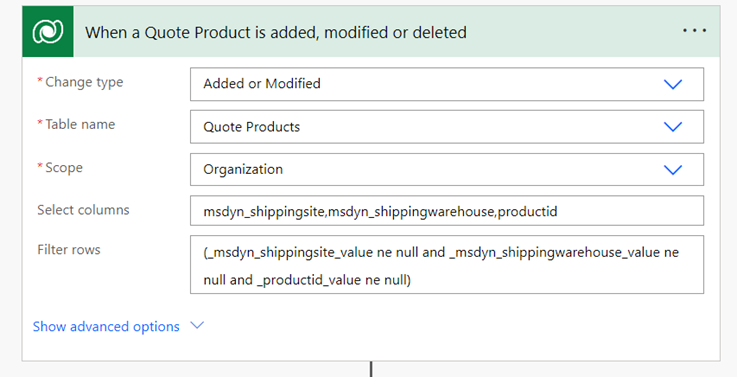737x377 pixels.
Task: Click into the Filter rows field
Action: click(447, 265)
